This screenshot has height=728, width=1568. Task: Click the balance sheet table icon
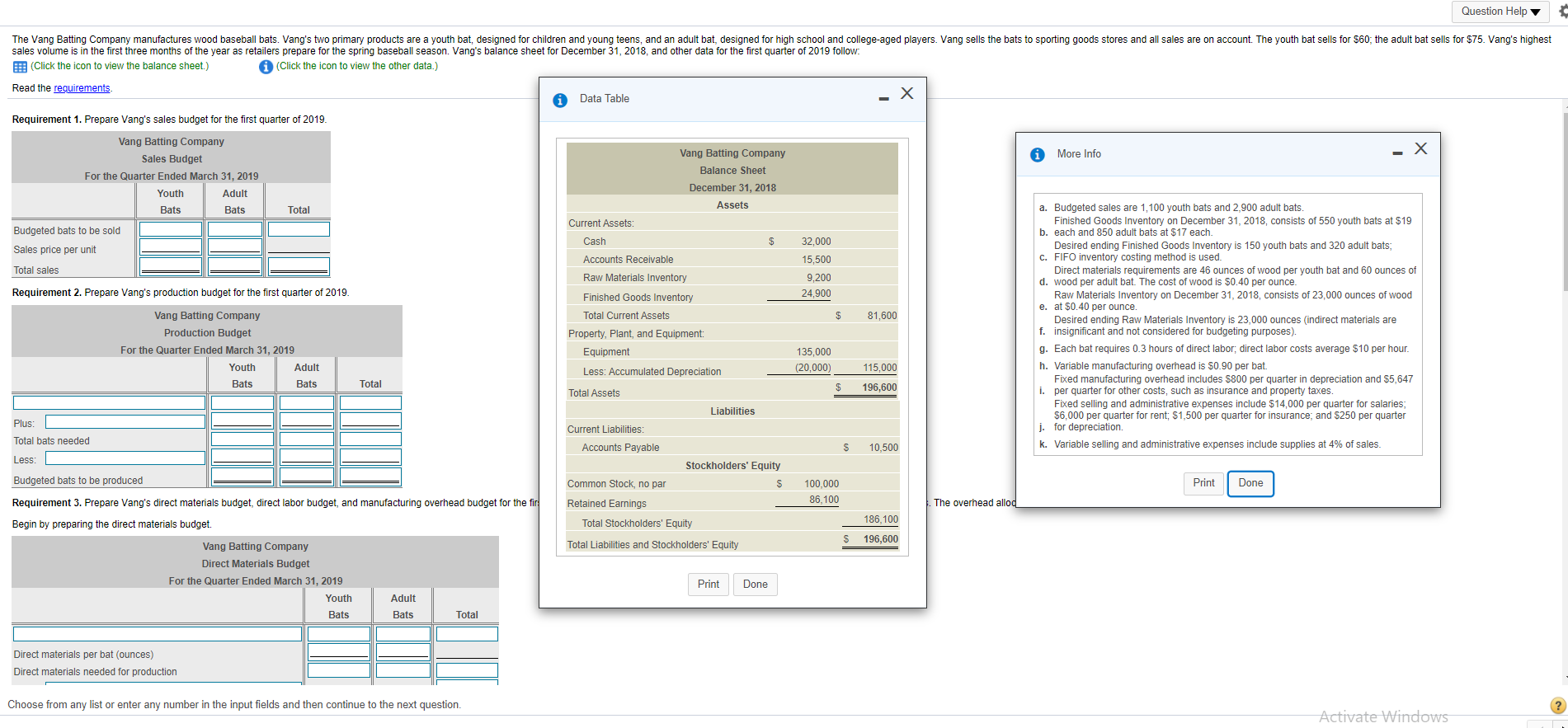(19, 67)
